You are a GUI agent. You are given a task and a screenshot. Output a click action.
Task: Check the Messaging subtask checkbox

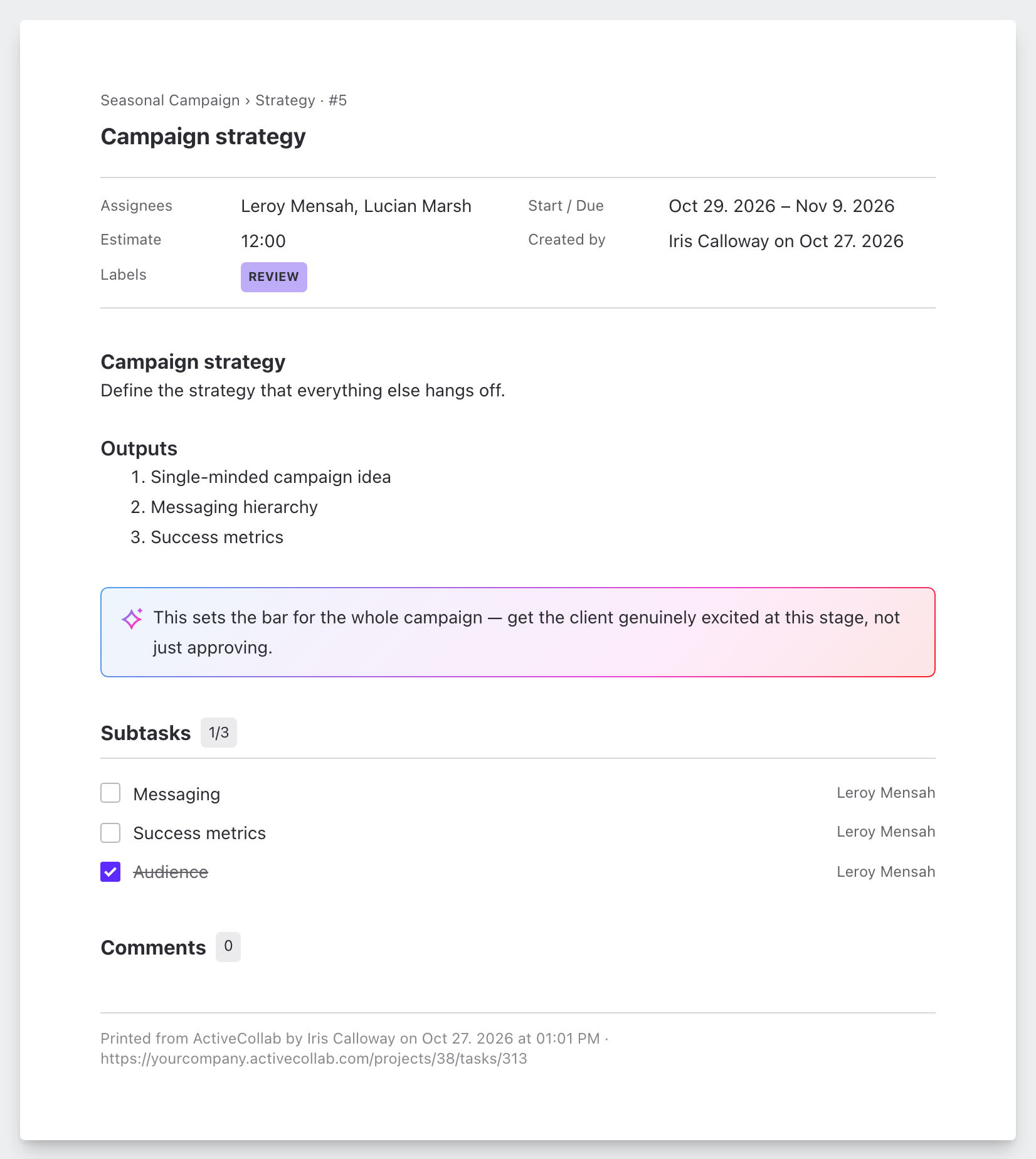tap(110, 793)
